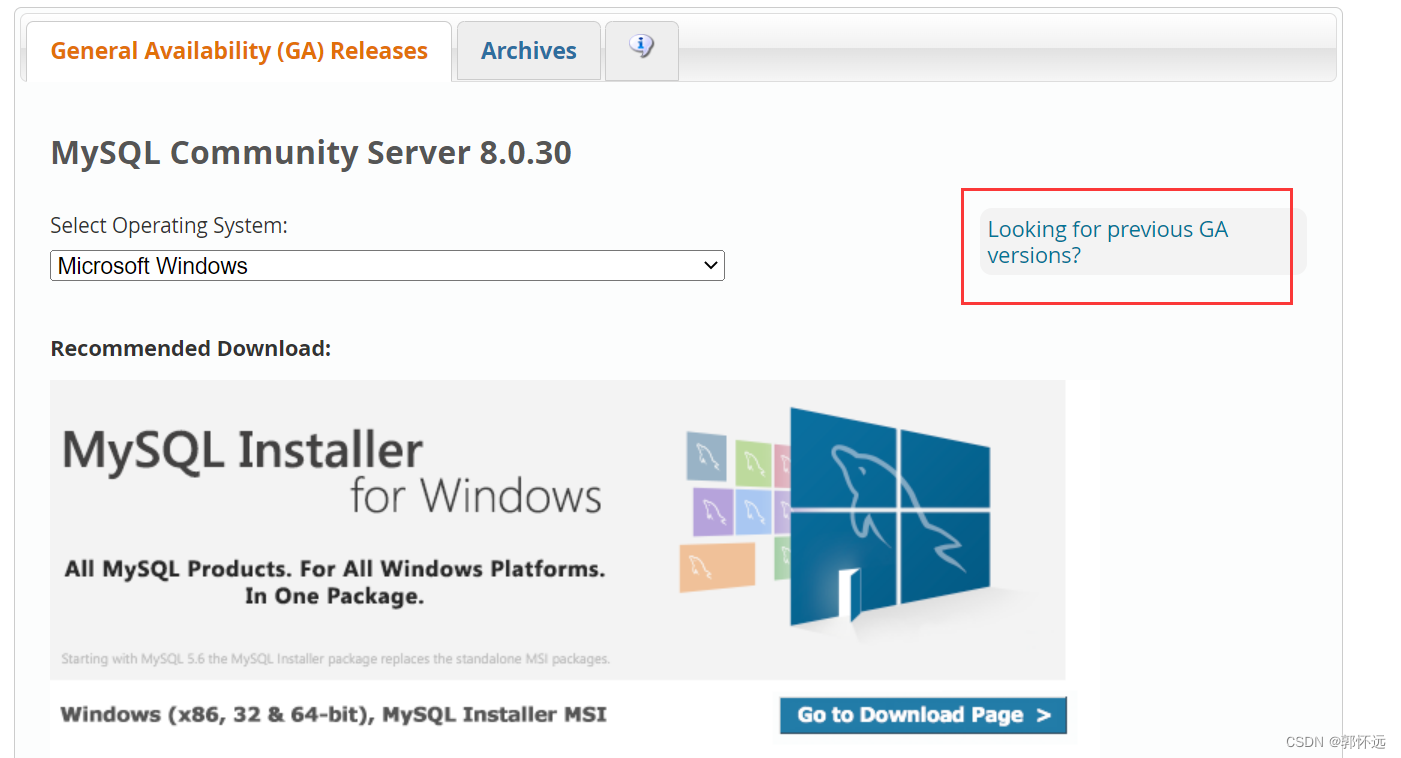
Task: Click the 'Recommended Download:' label
Action: tap(190, 349)
